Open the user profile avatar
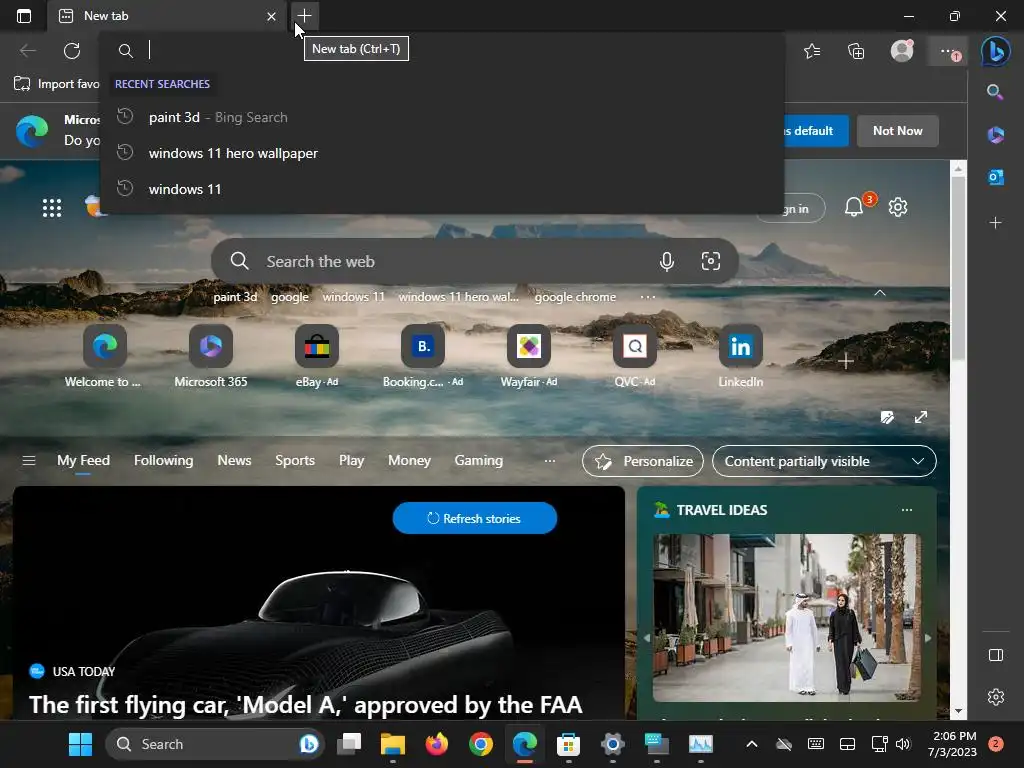Screen dimensions: 1024x768 click(902, 50)
